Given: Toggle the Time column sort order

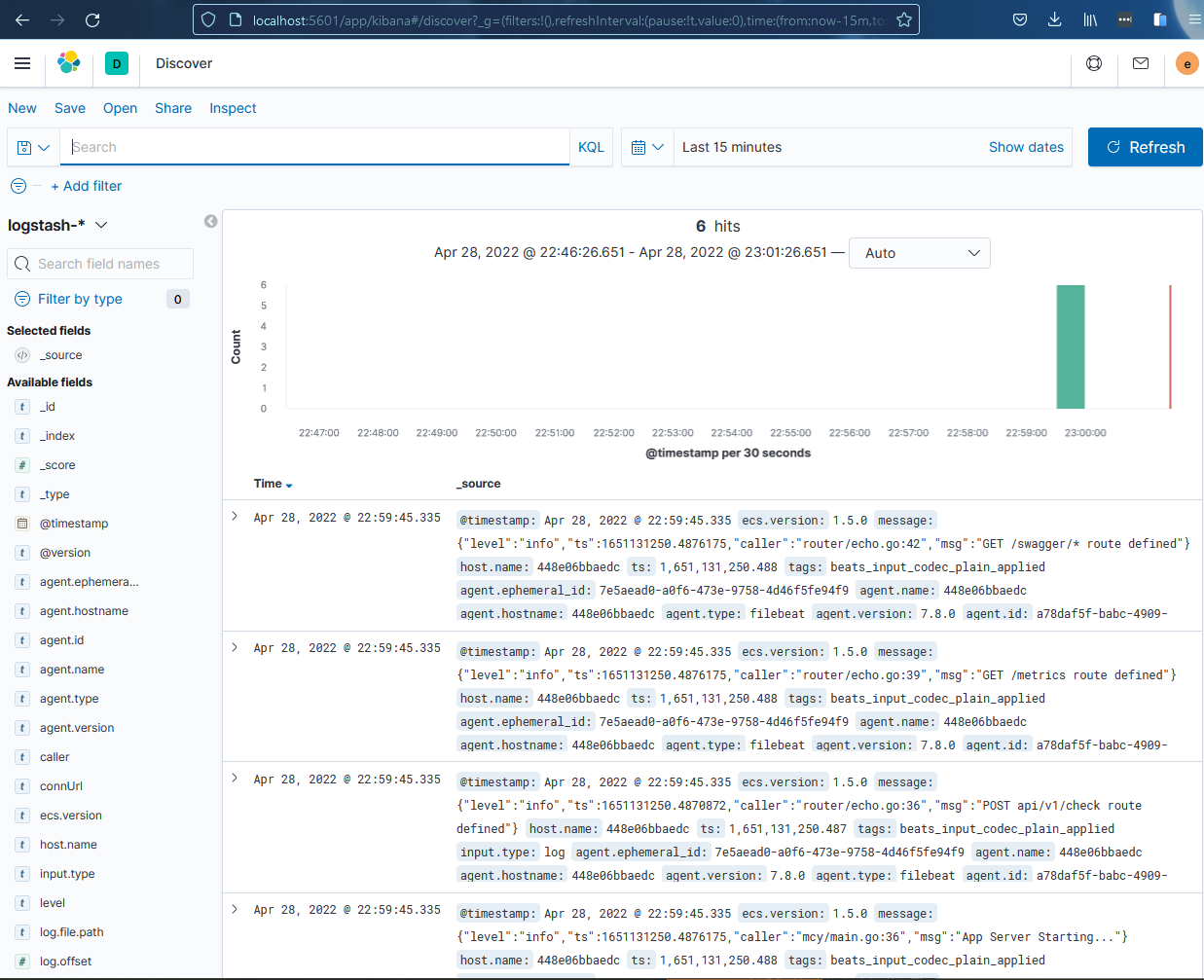Looking at the screenshot, I should click(289, 485).
